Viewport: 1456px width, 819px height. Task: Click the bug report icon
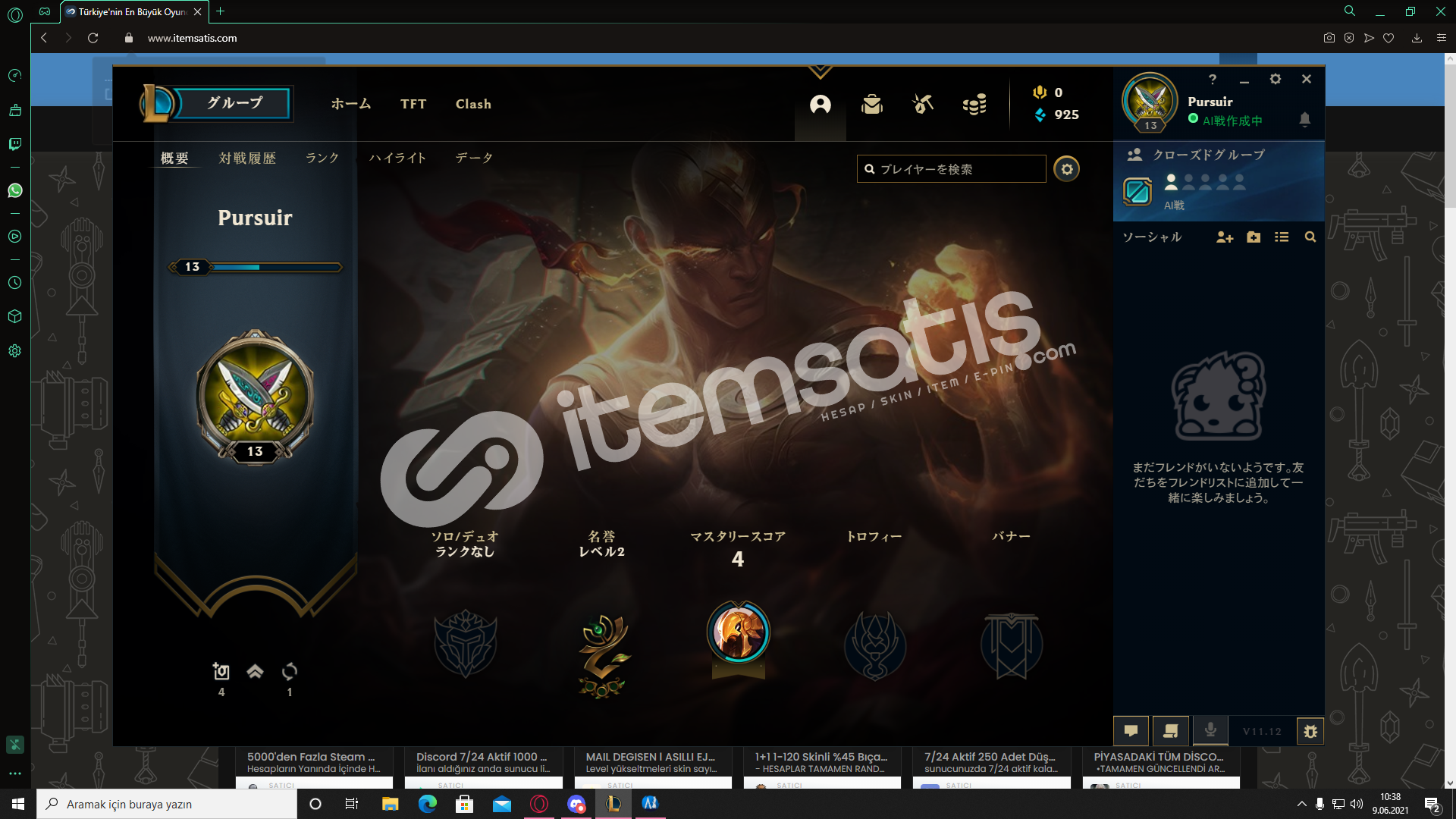(x=1310, y=731)
